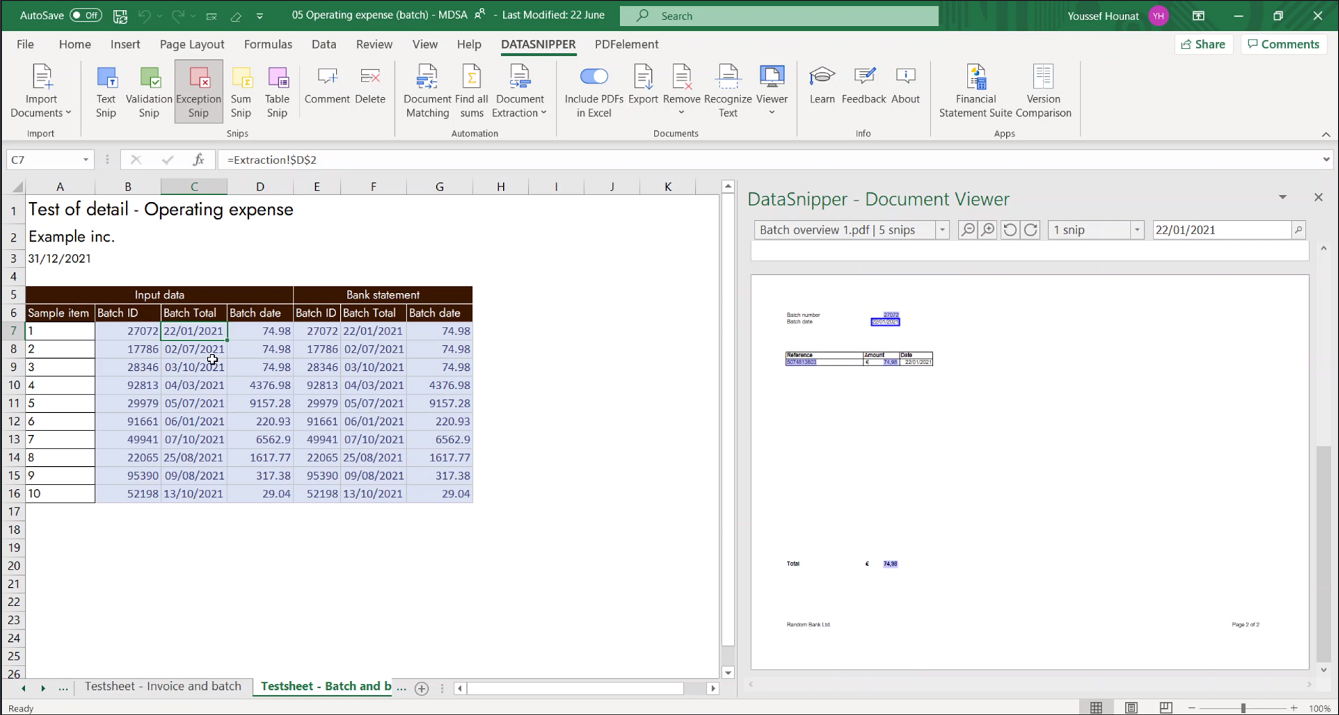Select the Text Snip tool
The width and height of the screenshot is (1339, 715).
tap(105, 88)
